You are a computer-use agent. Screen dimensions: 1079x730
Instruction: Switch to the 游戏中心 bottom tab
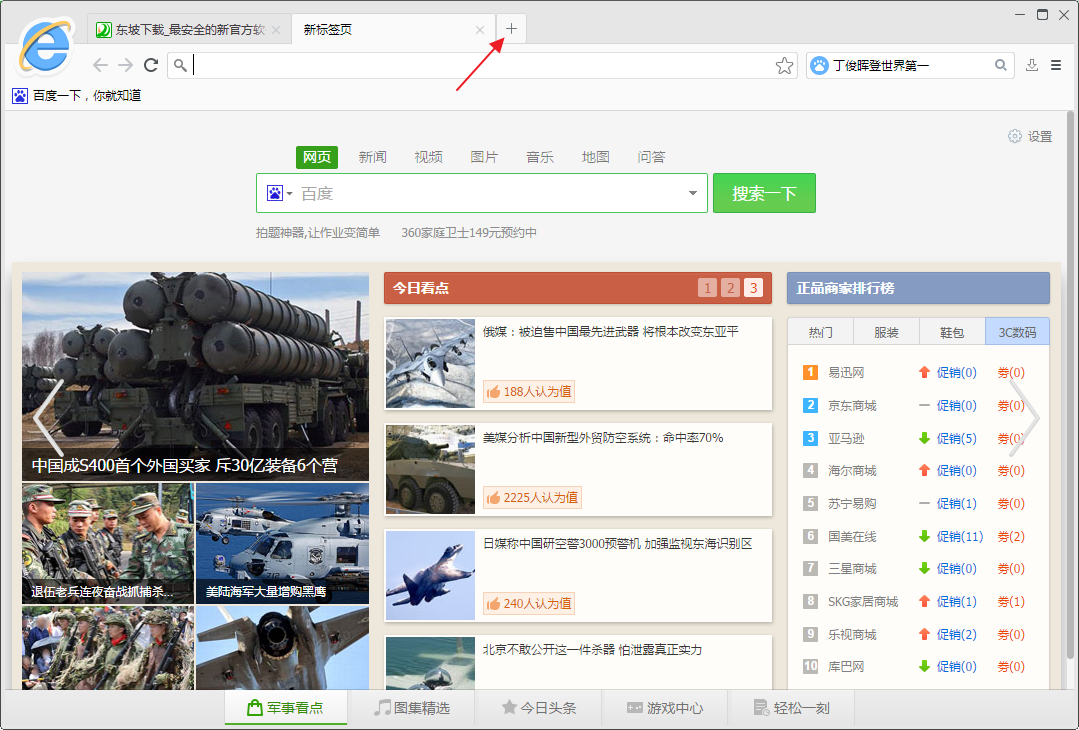(x=665, y=707)
